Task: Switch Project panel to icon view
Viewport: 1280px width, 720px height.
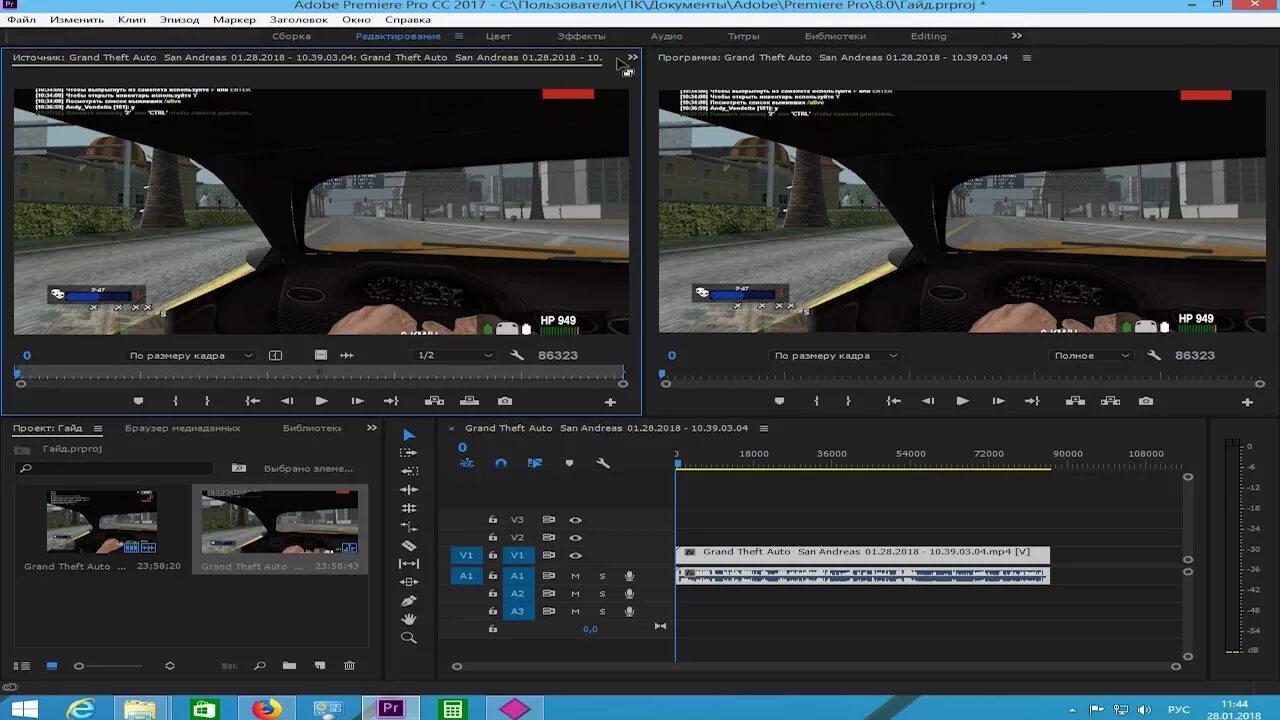Action: coord(52,665)
